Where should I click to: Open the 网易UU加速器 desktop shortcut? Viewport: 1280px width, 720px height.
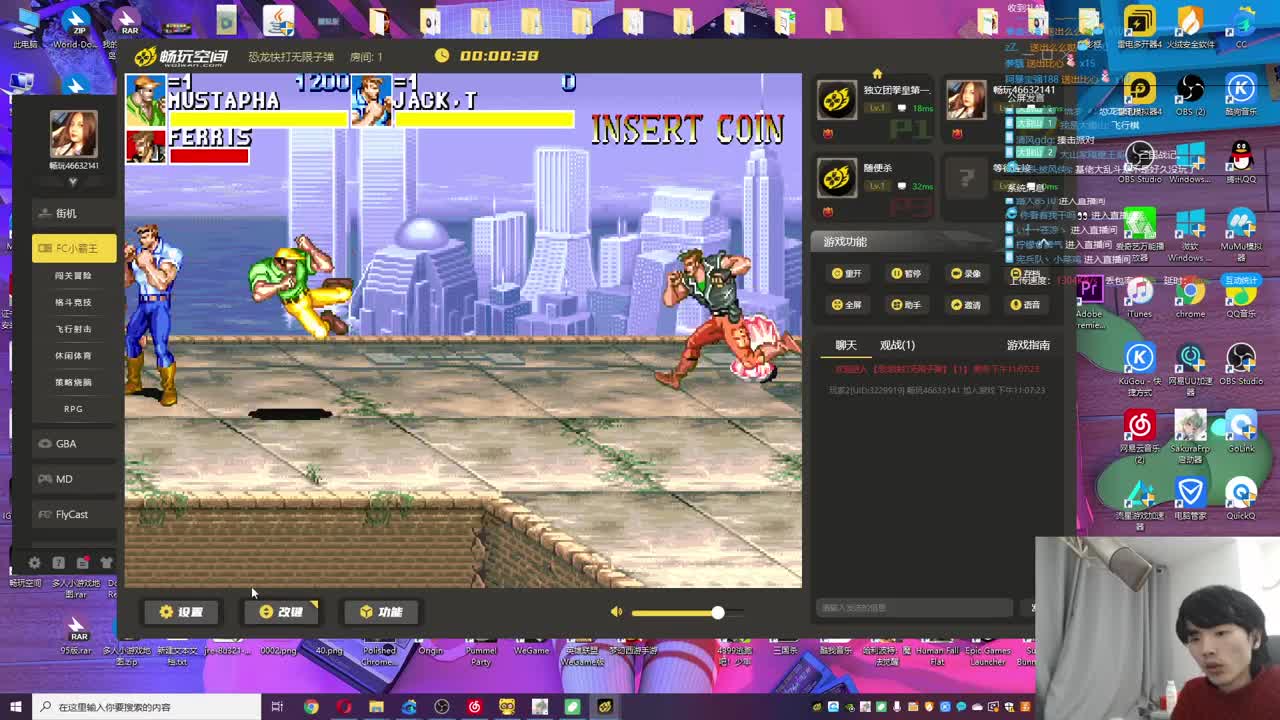tap(1190, 369)
